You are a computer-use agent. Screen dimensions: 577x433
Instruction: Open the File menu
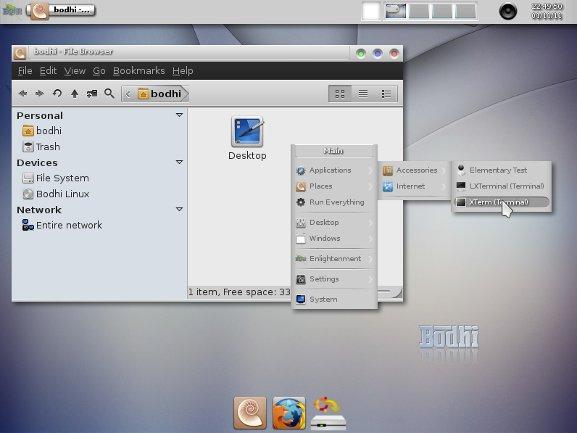pos(25,71)
